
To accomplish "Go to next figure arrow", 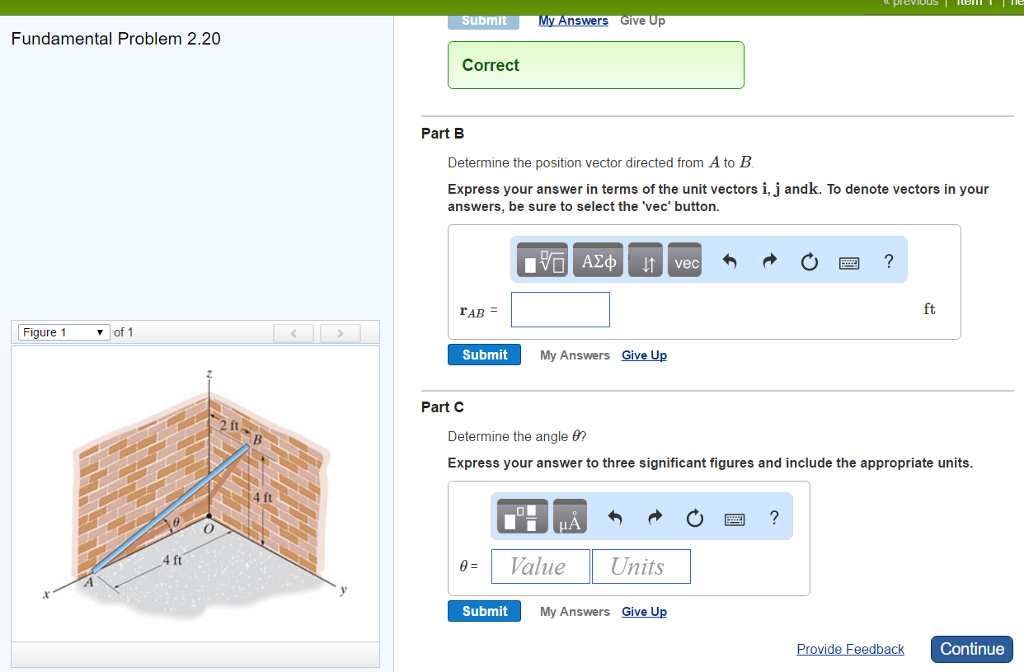I will click(340, 333).
